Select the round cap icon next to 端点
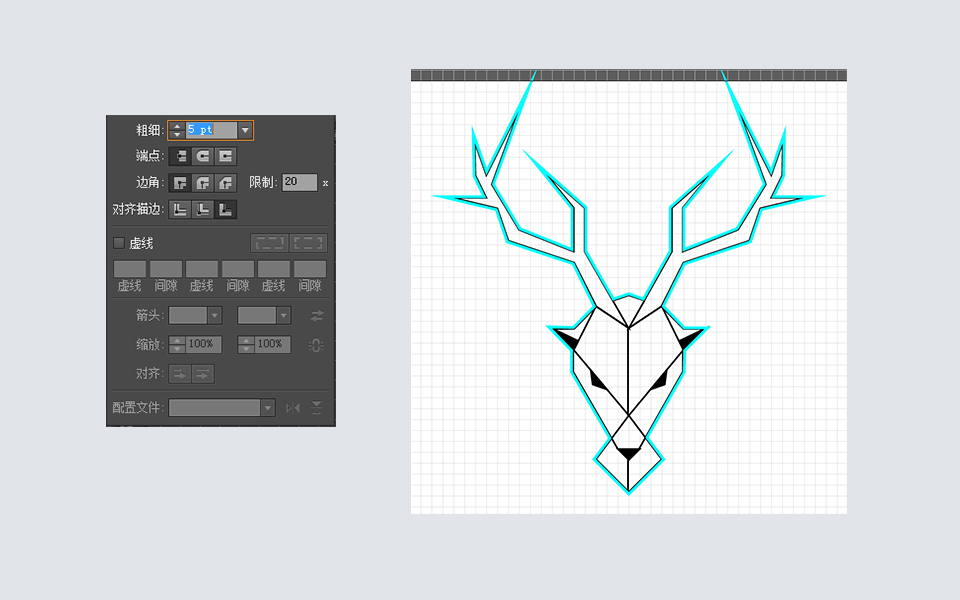The width and height of the screenshot is (960, 600). click(203, 156)
